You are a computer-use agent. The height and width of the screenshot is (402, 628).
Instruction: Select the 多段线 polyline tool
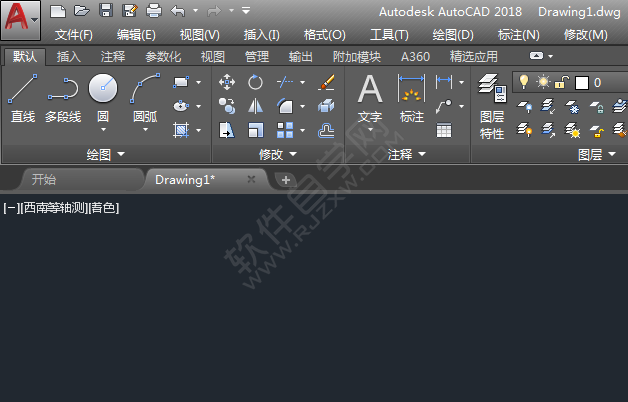pos(63,98)
